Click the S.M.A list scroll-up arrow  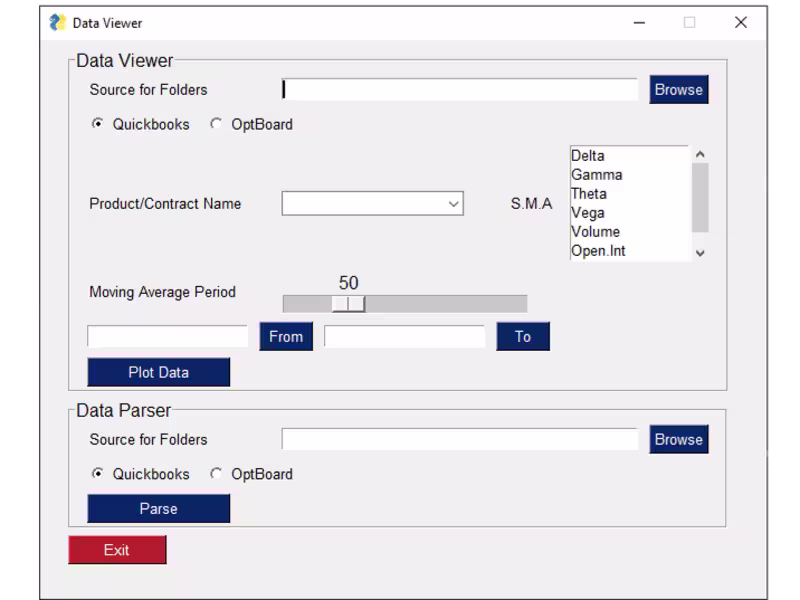pos(701,154)
